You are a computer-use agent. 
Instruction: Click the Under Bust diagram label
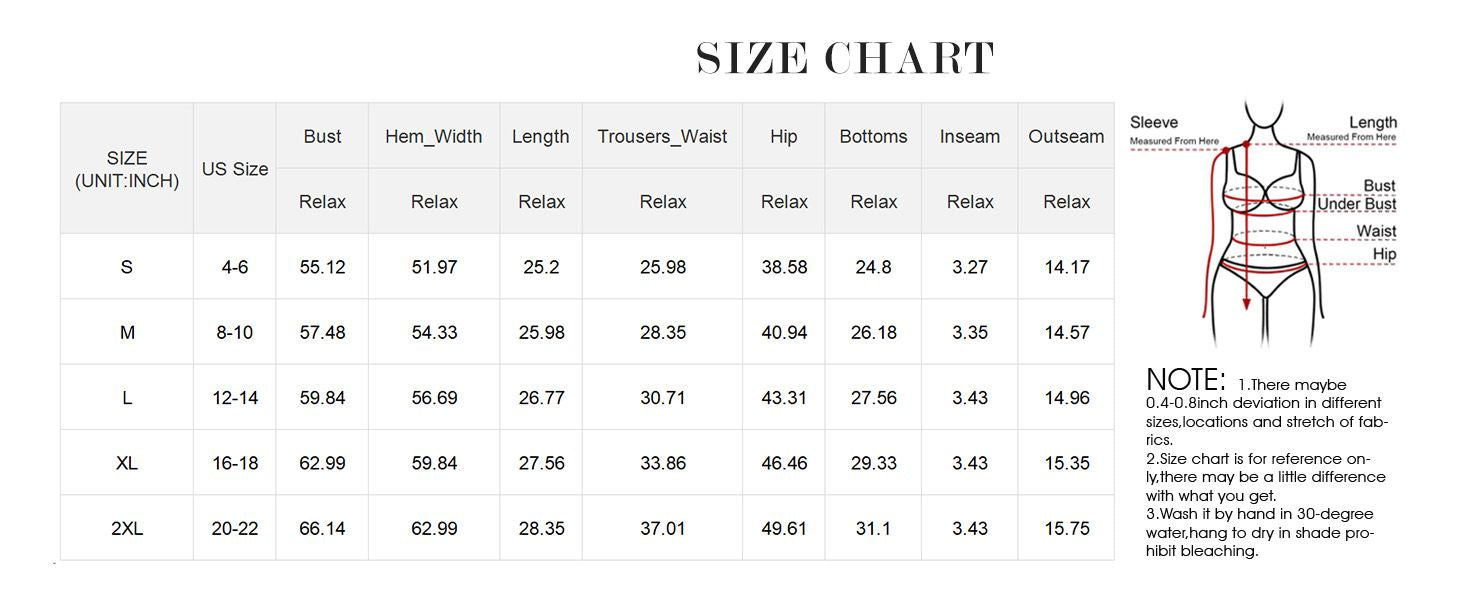coord(1356,205)
